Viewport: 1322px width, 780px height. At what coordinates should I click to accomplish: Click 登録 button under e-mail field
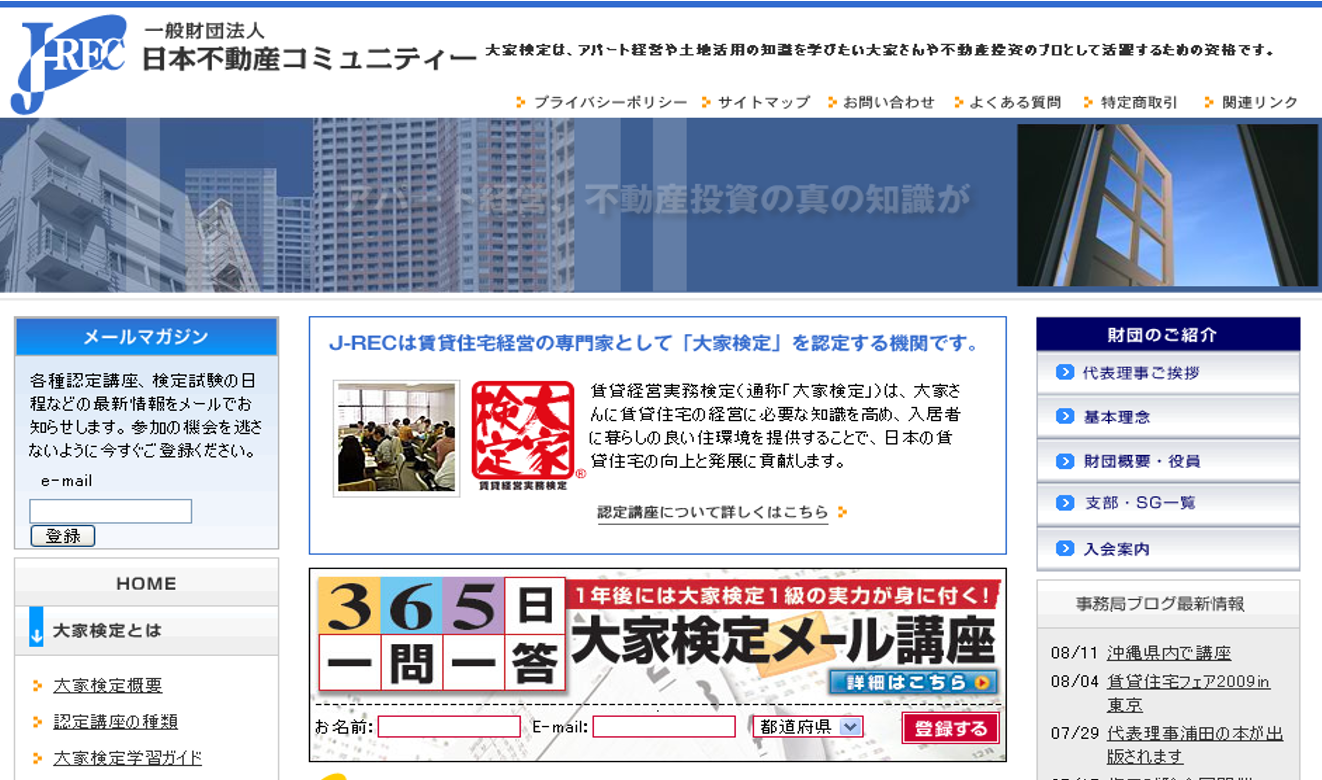point(63,536)
